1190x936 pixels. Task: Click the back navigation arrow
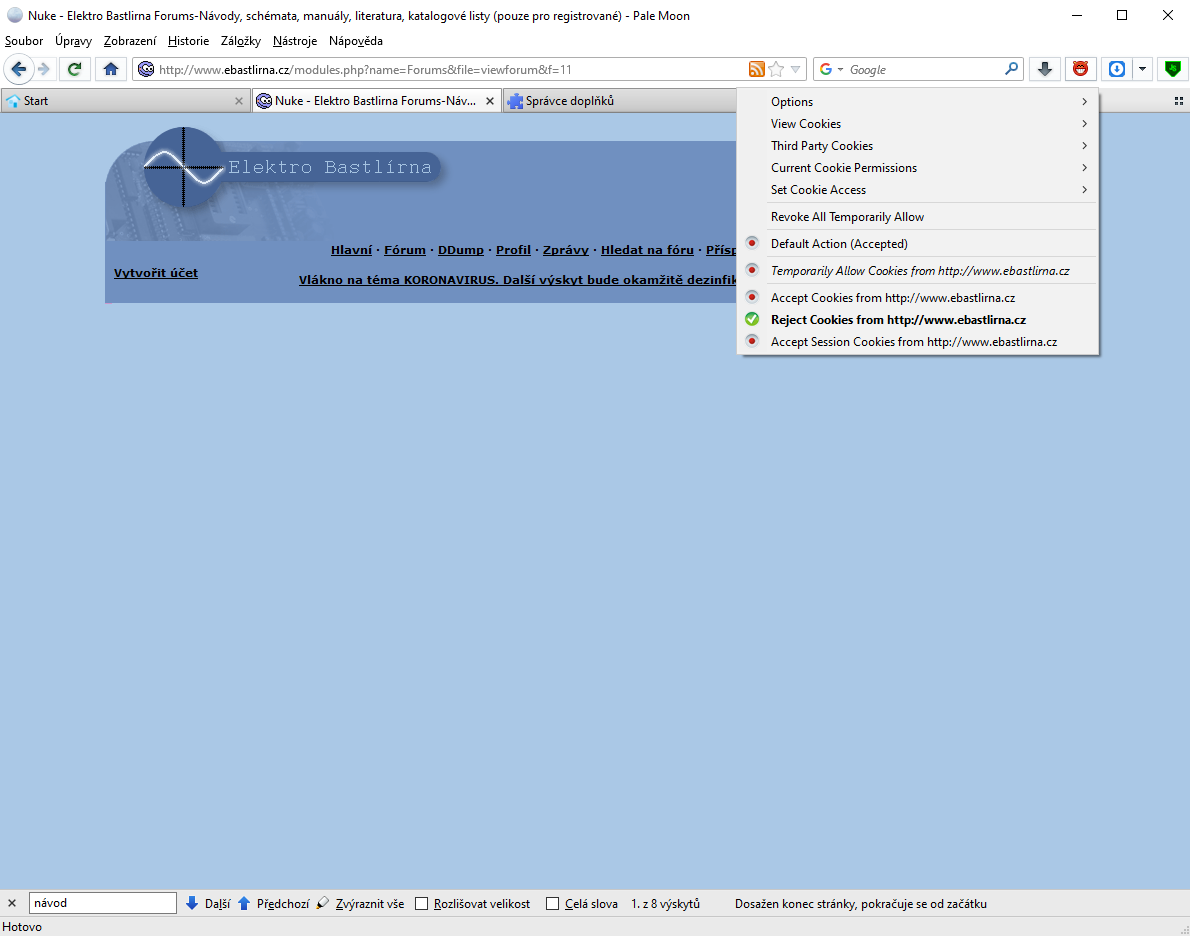click(18, 69)
